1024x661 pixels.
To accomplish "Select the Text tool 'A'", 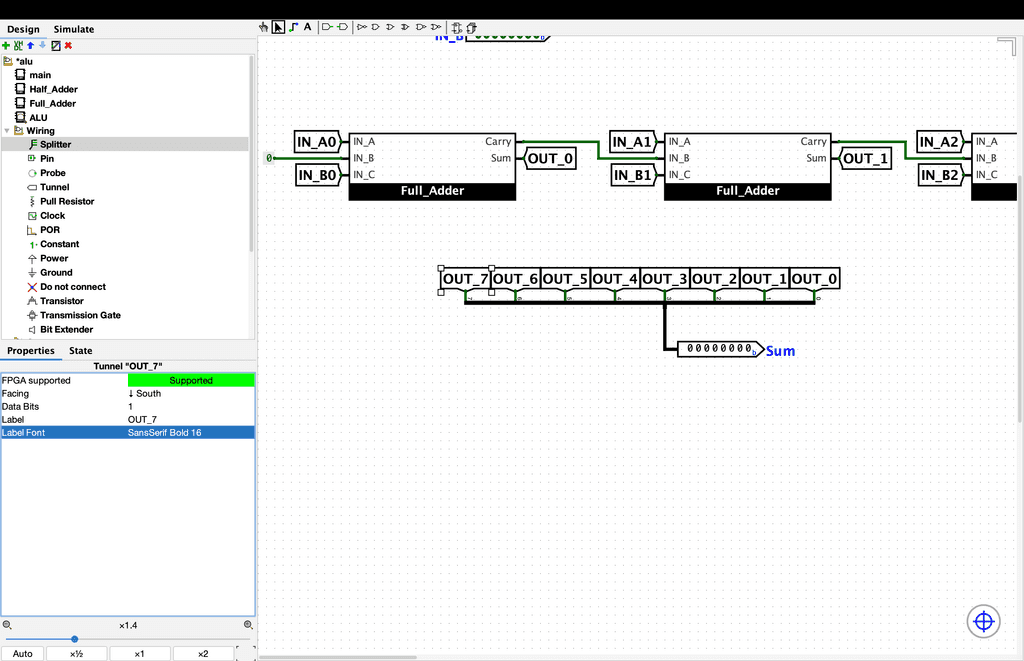I will pyautogui.click(x=307, y=27).
